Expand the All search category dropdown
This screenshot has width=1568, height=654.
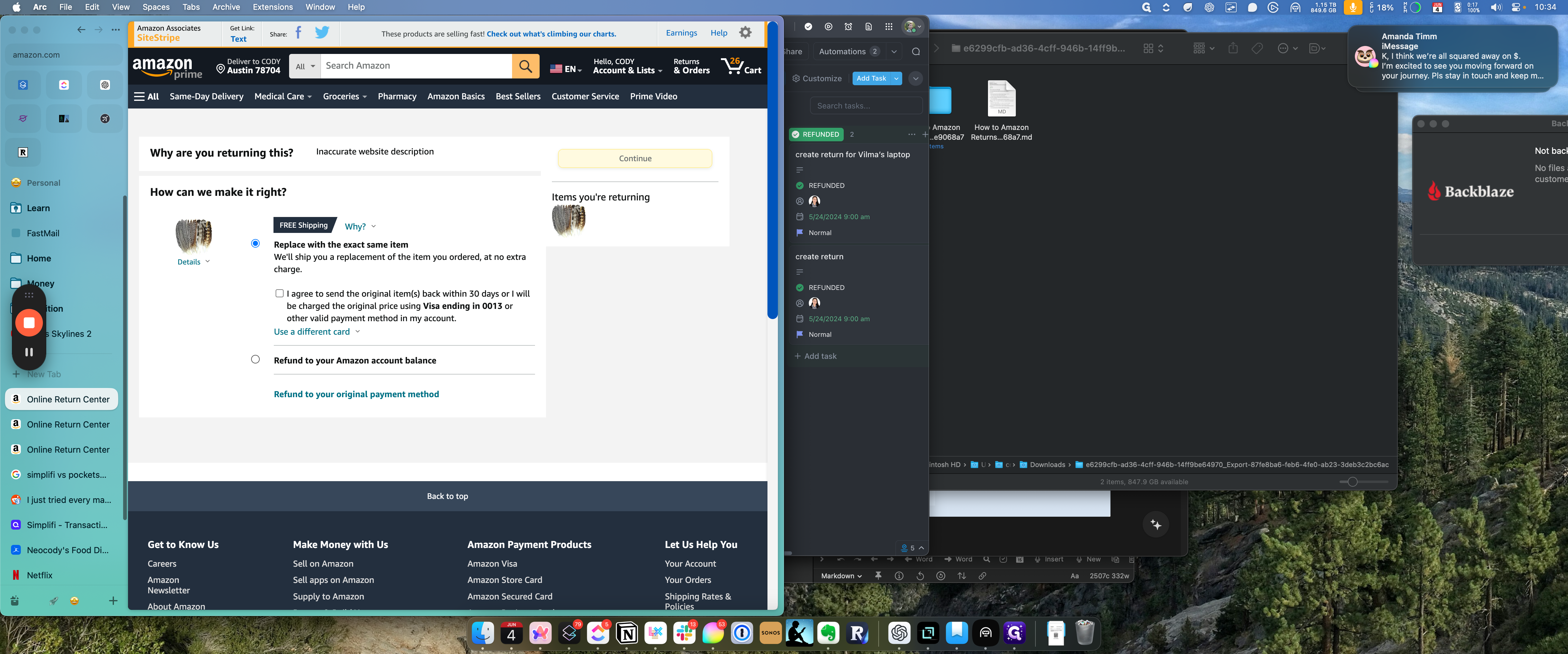(305, 67)
